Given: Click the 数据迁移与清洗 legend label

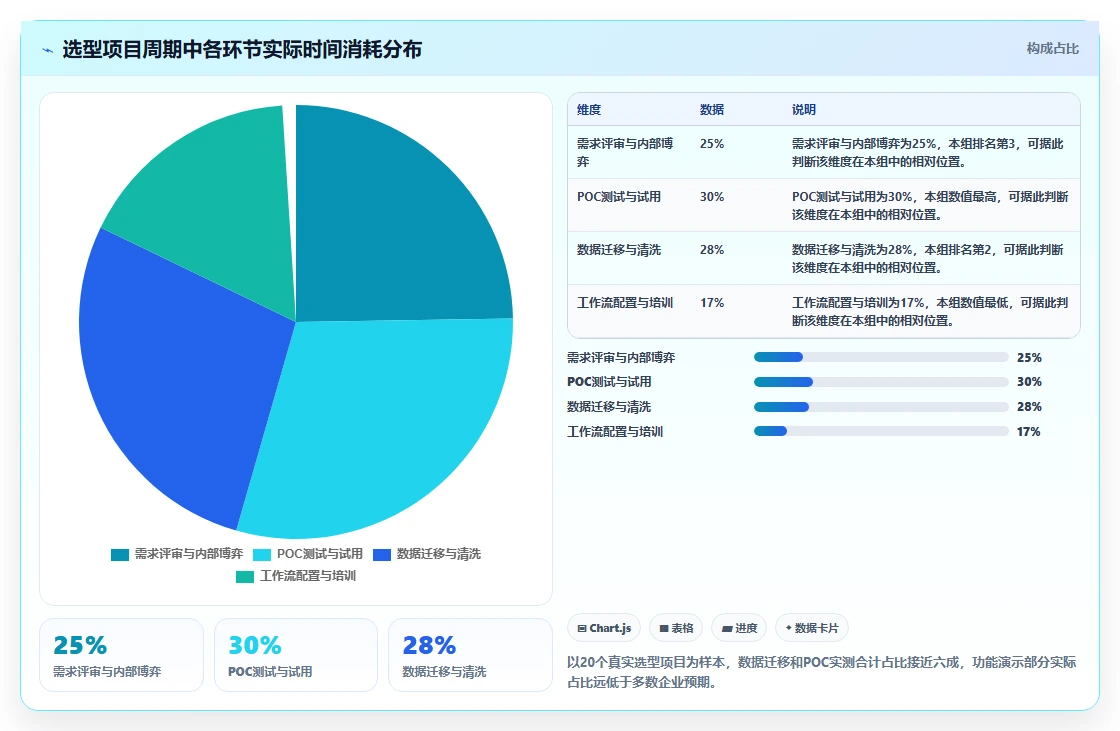Looking at the screenshot, I should tap(439, 554).
